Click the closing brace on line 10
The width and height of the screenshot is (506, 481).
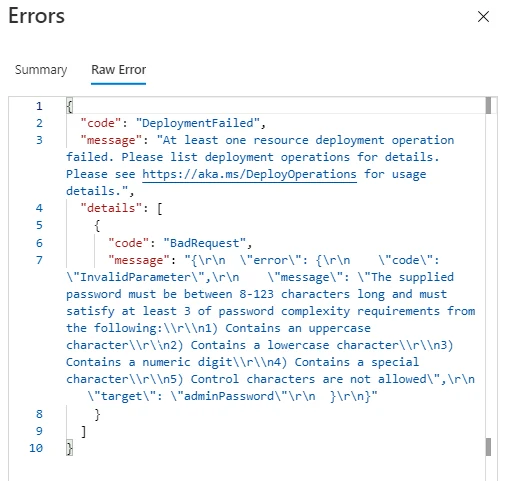click(69, 448)
